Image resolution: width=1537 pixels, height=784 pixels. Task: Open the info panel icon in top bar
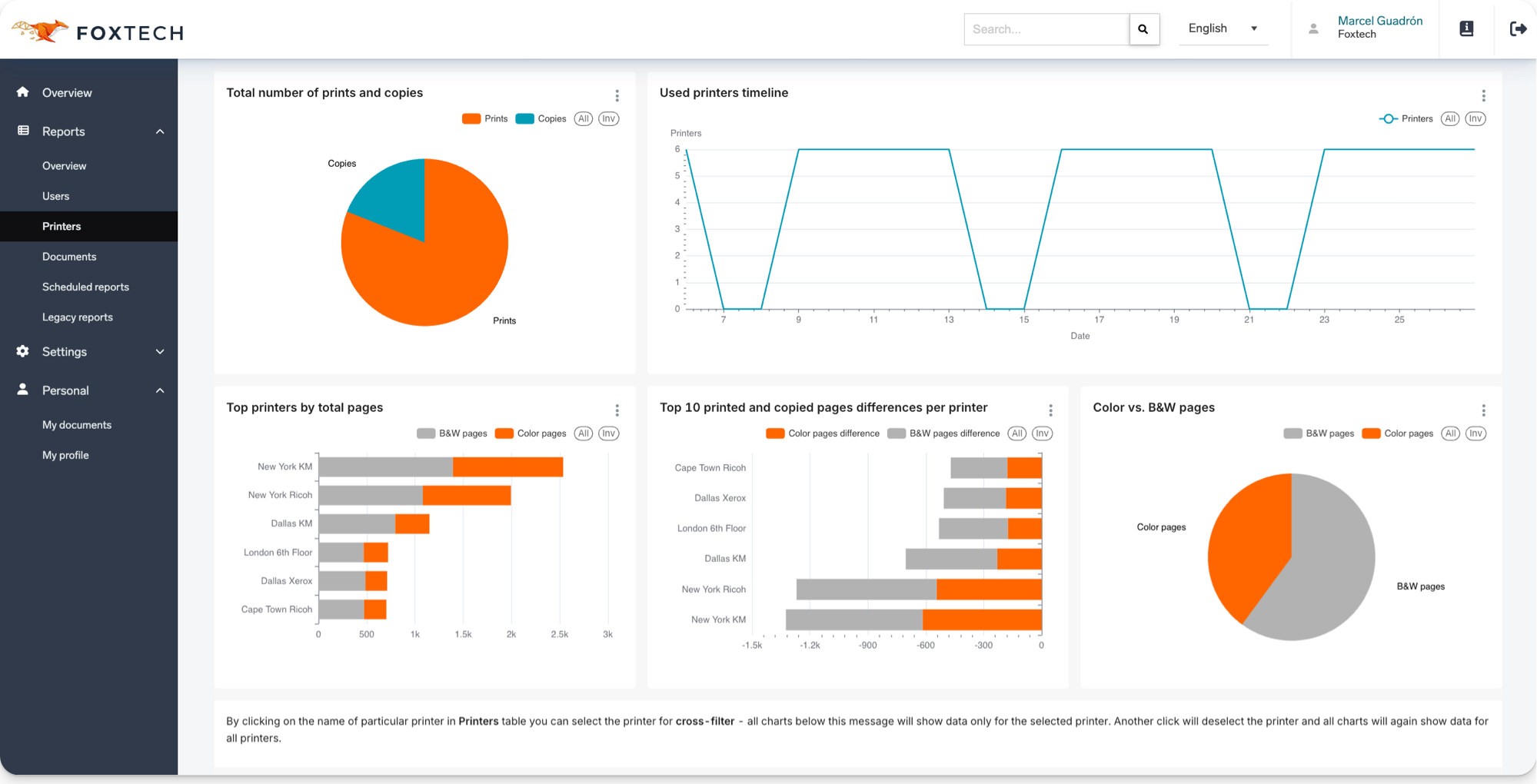click(x=1466, y=28)
